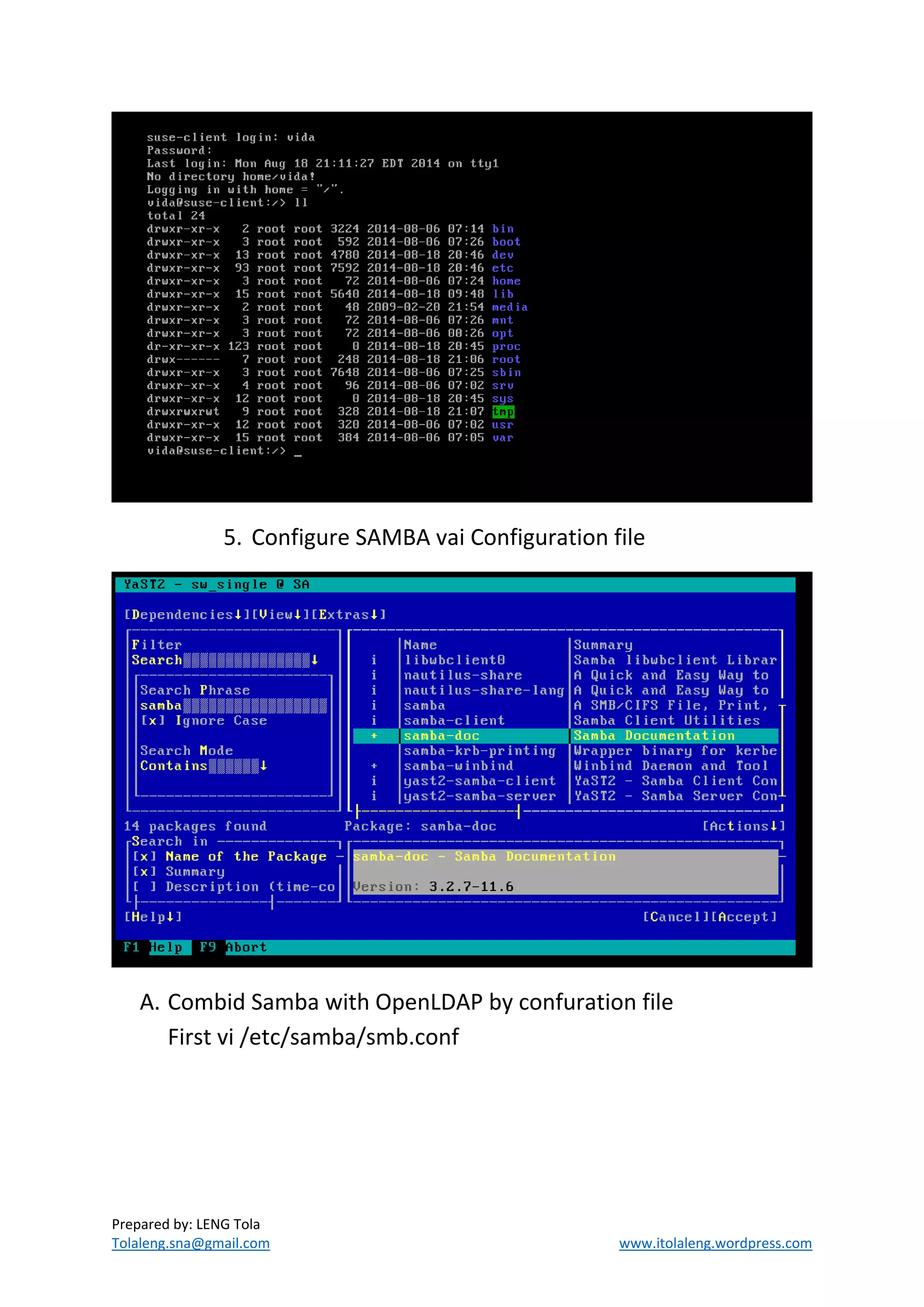This screenshot has height=1307, width=924.
Task: Click the Cancel button
Action: pos(676,917)
